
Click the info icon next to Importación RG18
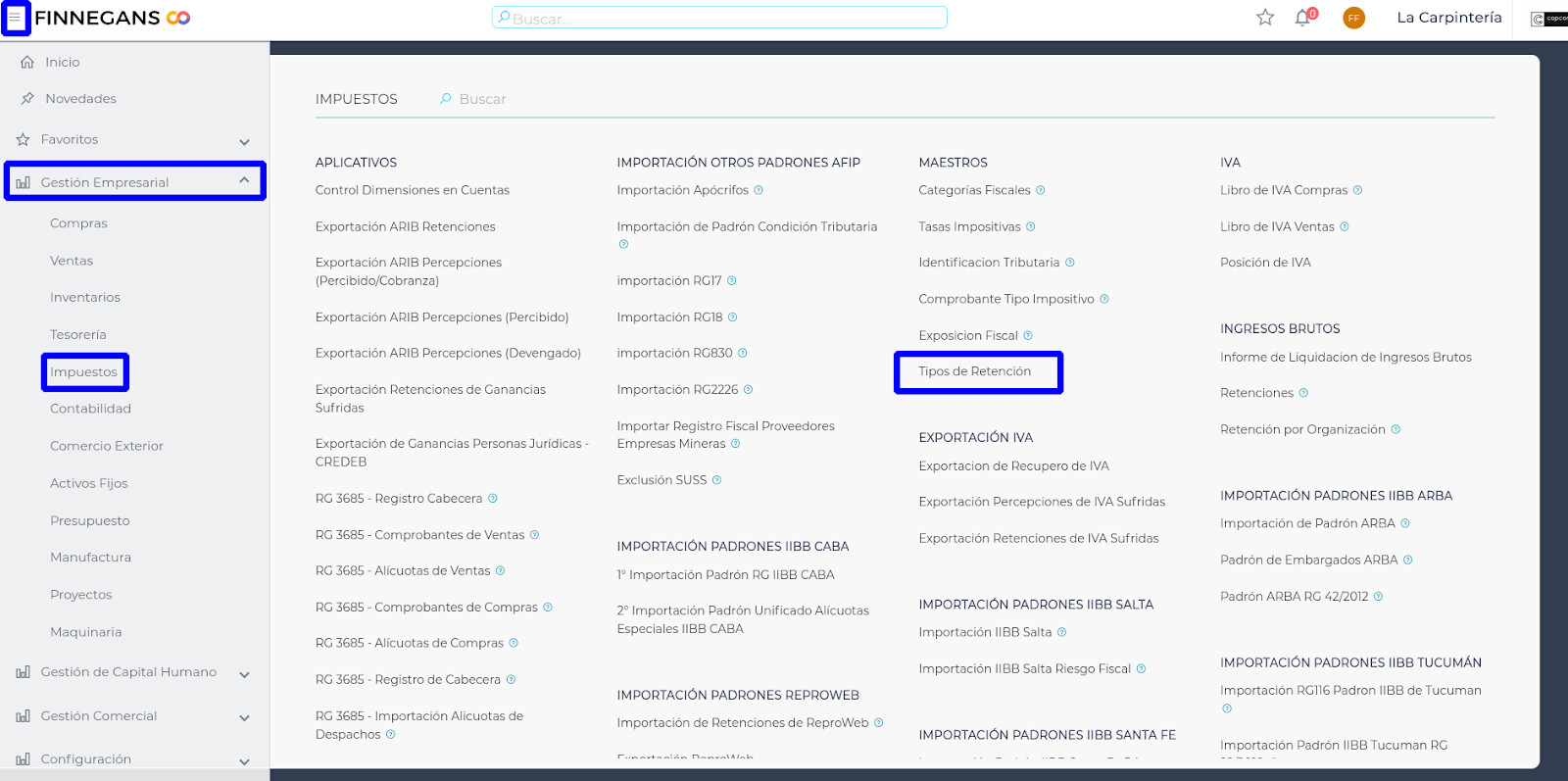[733, 317]
